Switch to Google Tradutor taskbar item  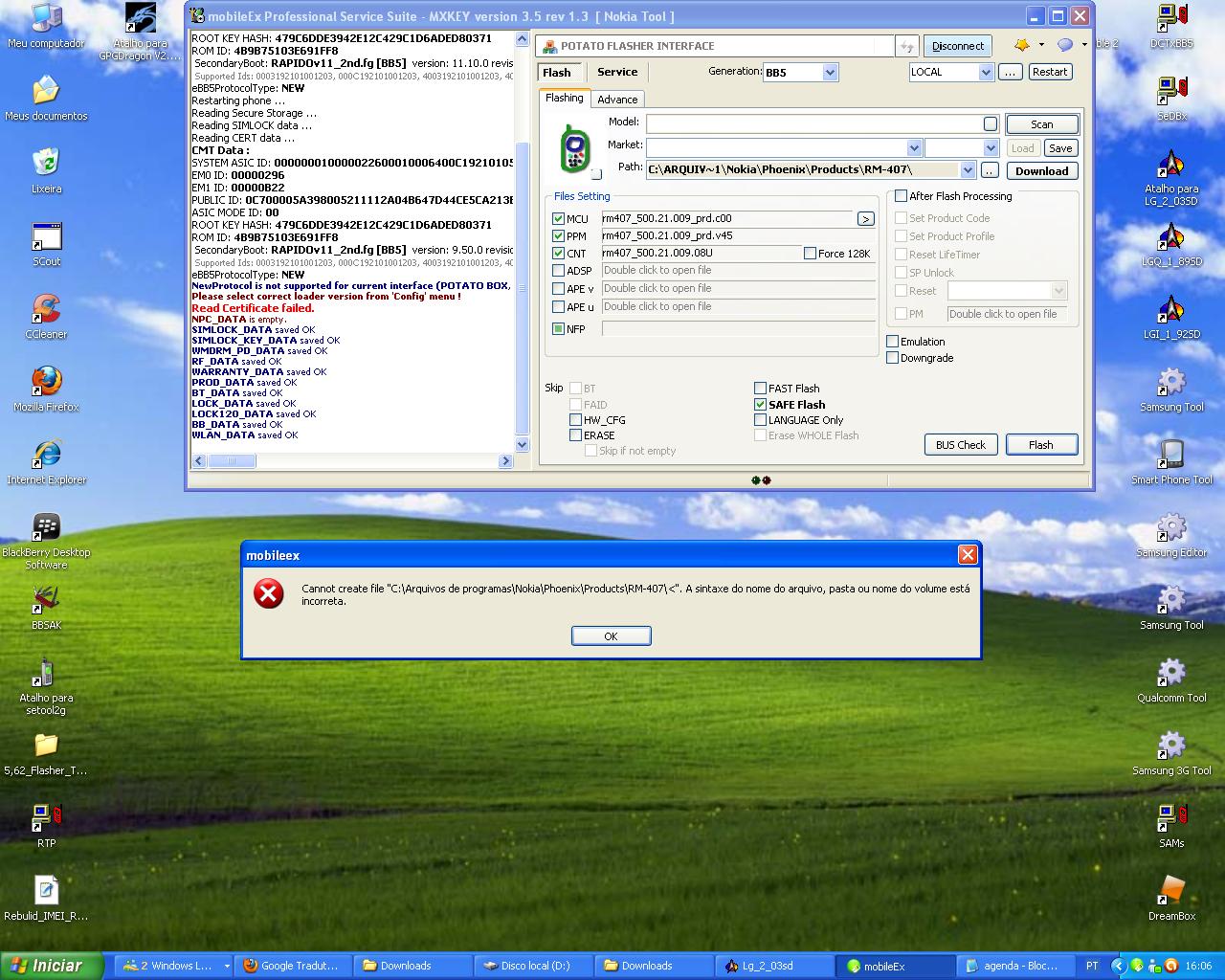pos(292,966)
